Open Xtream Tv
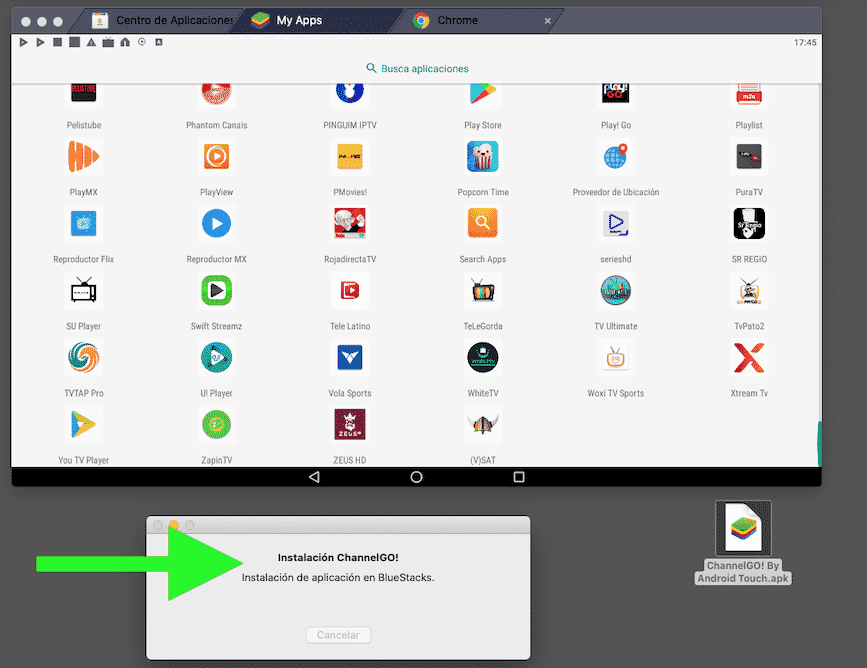867x668 pixels. (x=749, y=357)
